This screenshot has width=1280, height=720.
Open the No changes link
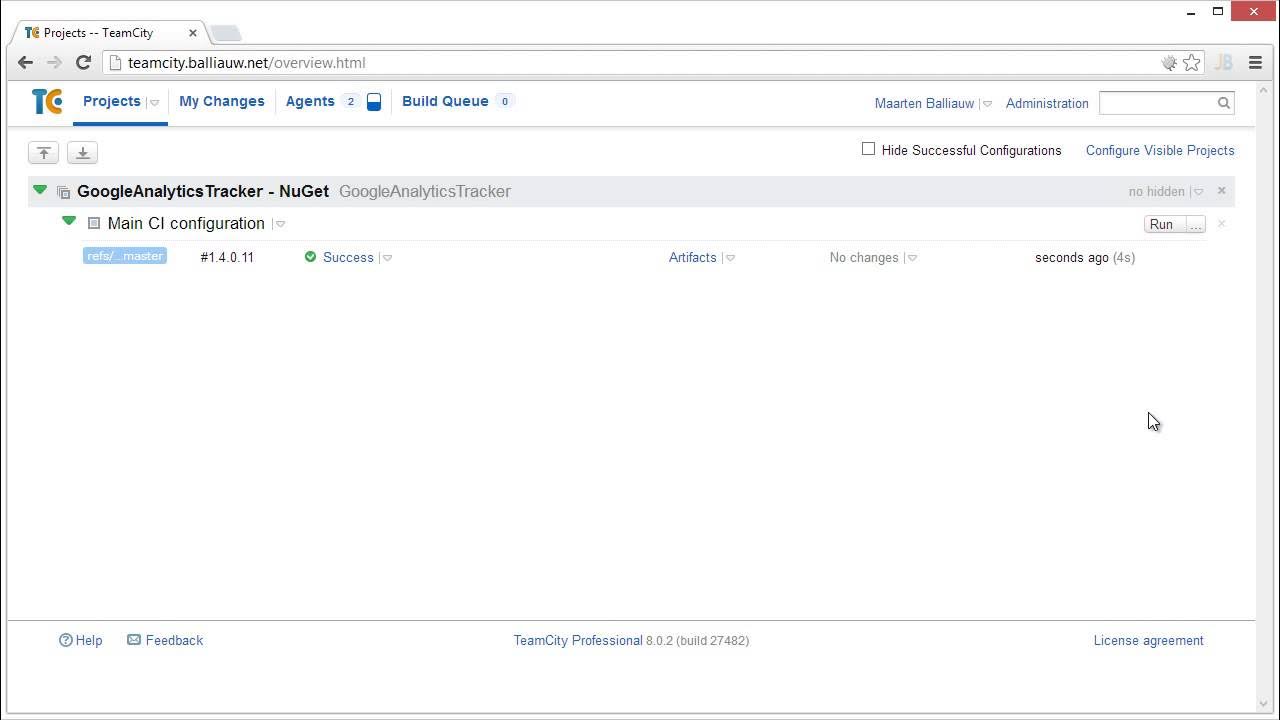click(x=864, y=257)
